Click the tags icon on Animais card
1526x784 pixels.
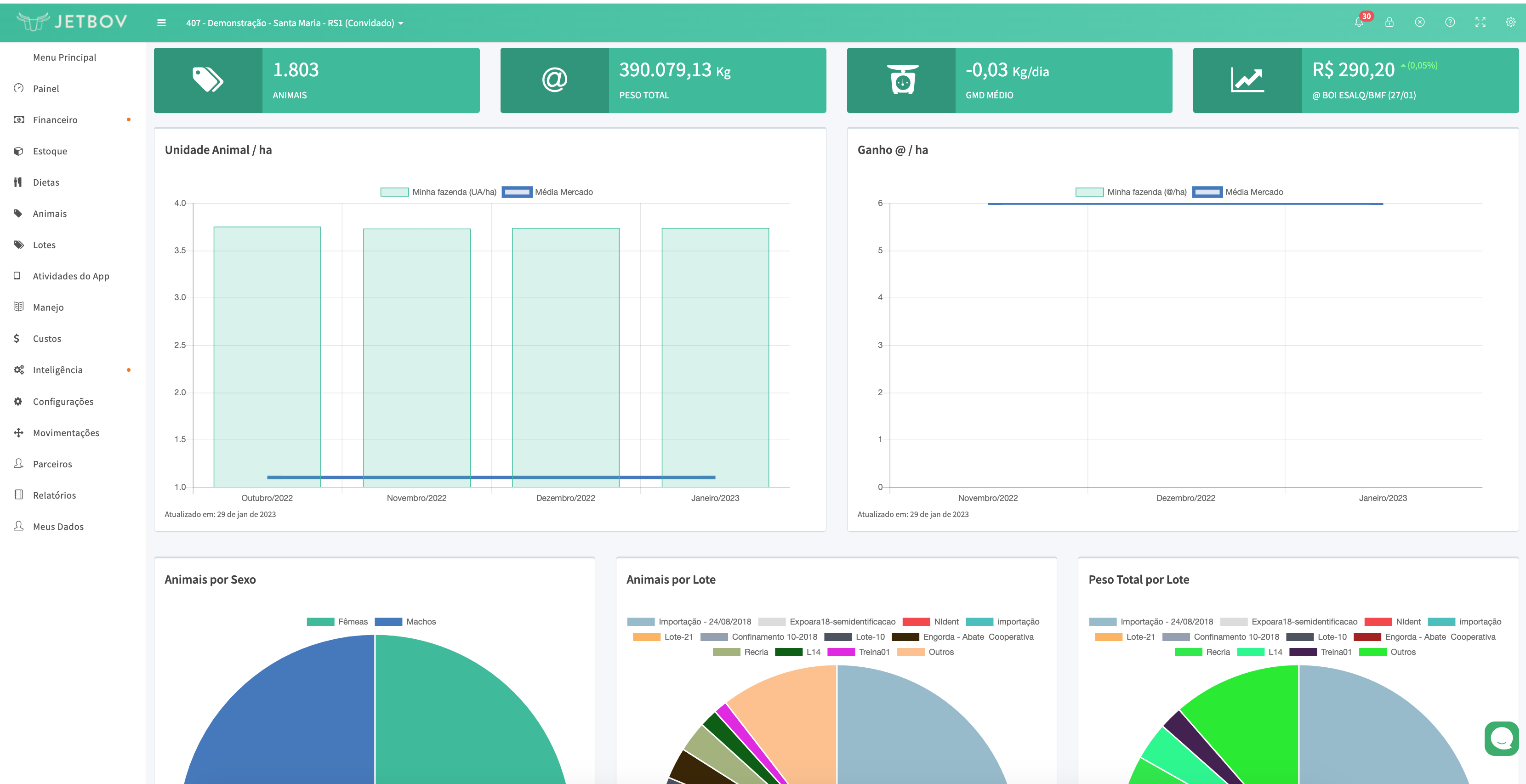pos(208,80)
